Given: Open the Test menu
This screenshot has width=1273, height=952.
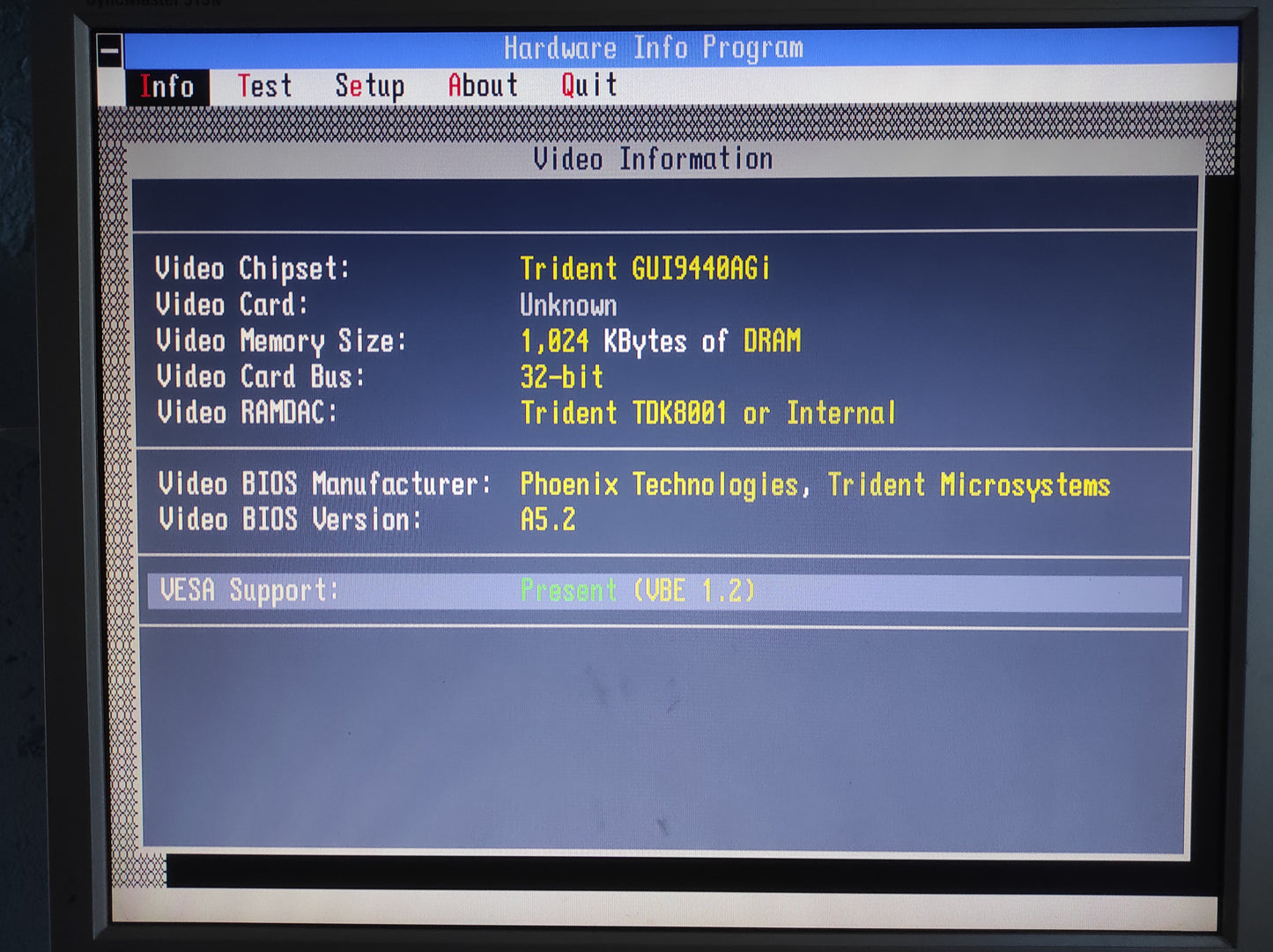Looking at the screenshot, I should click(264, 86).
